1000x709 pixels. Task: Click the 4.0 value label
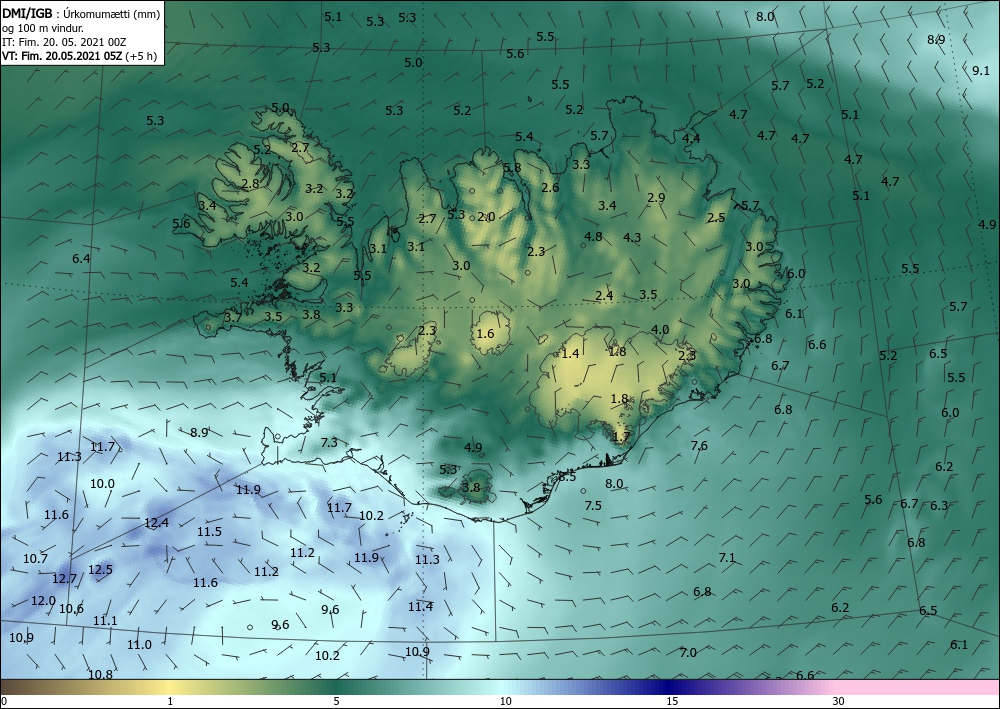click(660, 330)
